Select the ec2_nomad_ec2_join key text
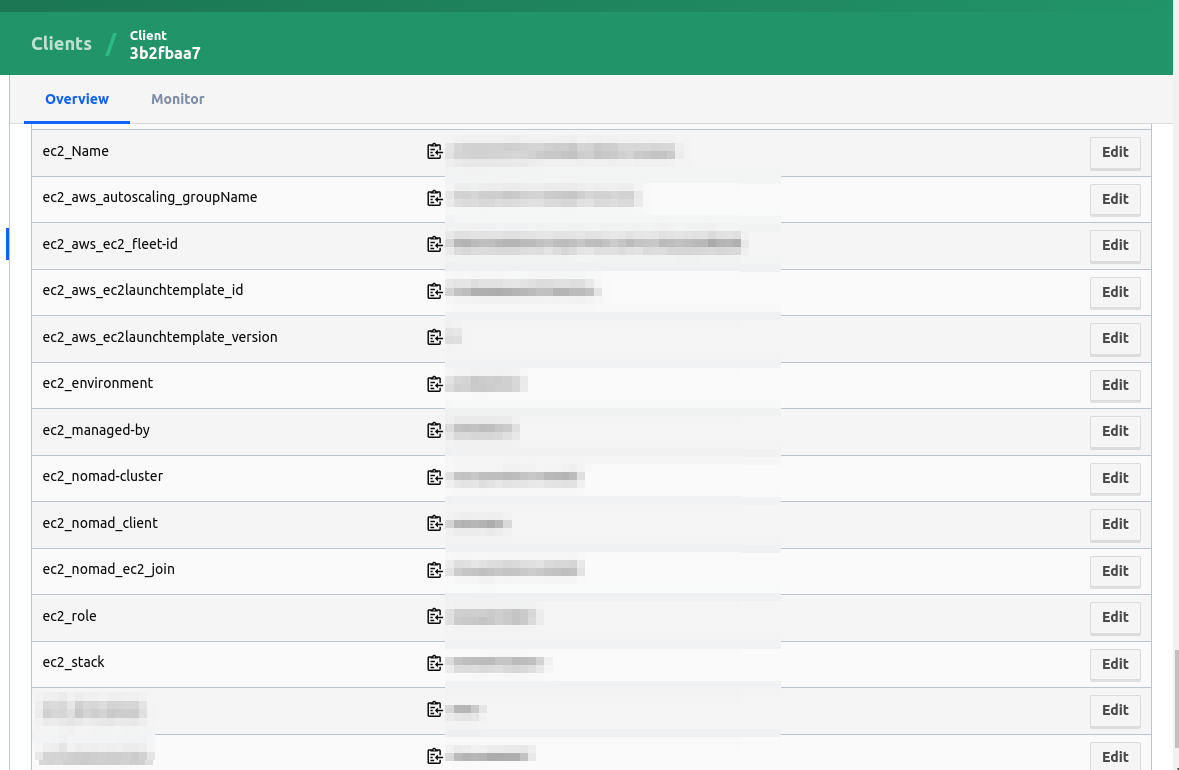 pos(108,570)
